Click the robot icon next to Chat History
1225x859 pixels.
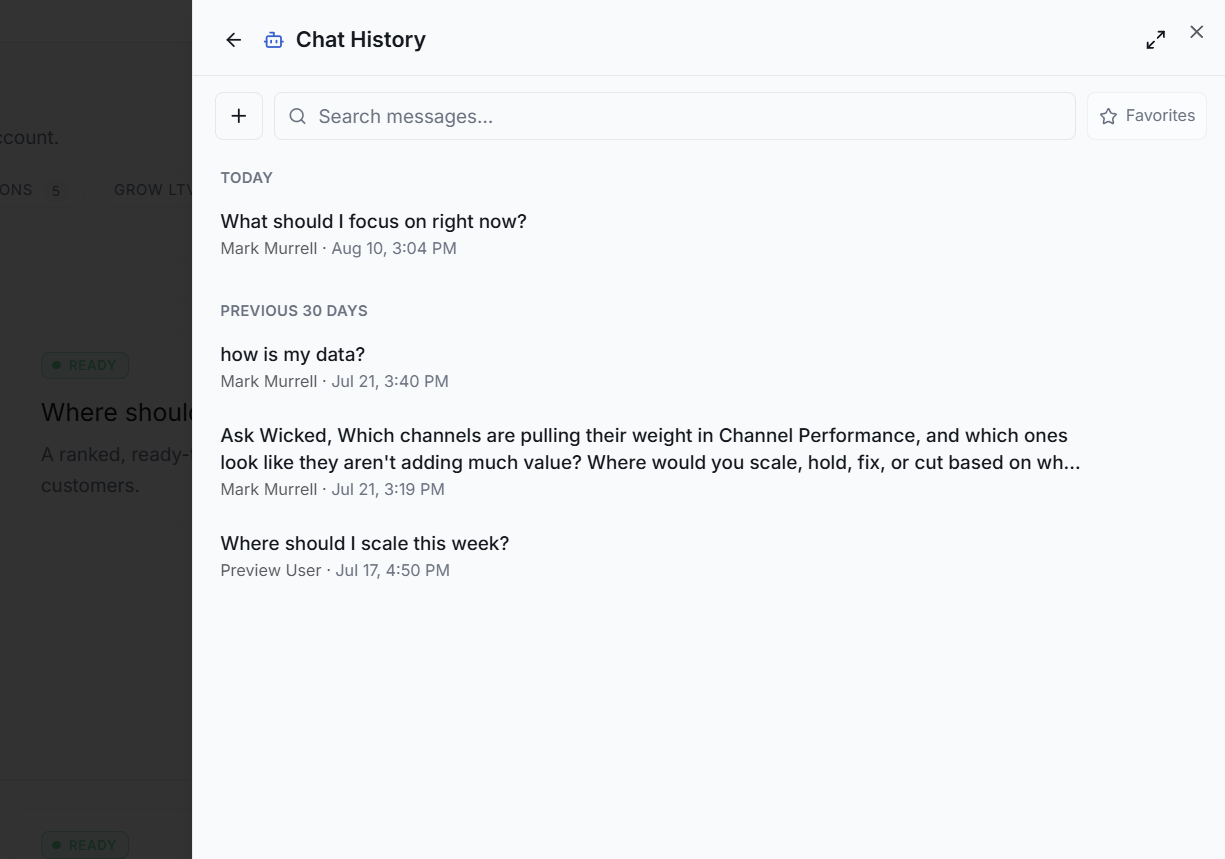[273, 40]
